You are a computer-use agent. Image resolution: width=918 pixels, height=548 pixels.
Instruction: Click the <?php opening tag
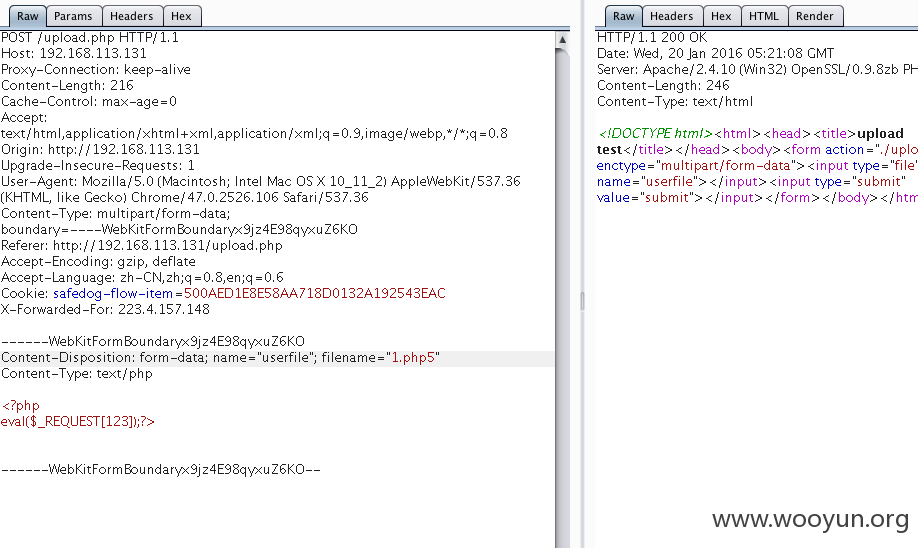pos(20,406)
